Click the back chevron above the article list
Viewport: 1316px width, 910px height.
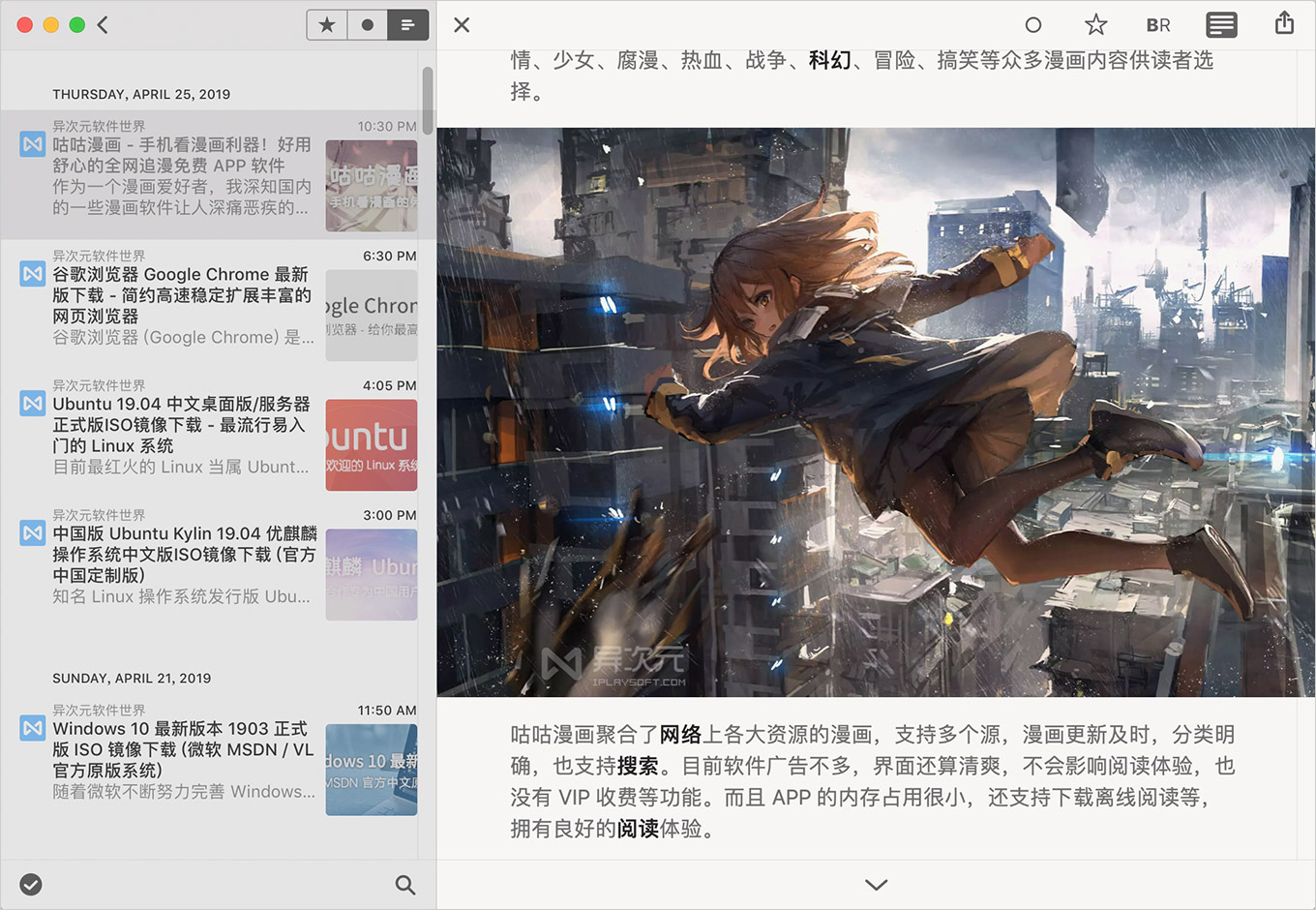(103, 24)
